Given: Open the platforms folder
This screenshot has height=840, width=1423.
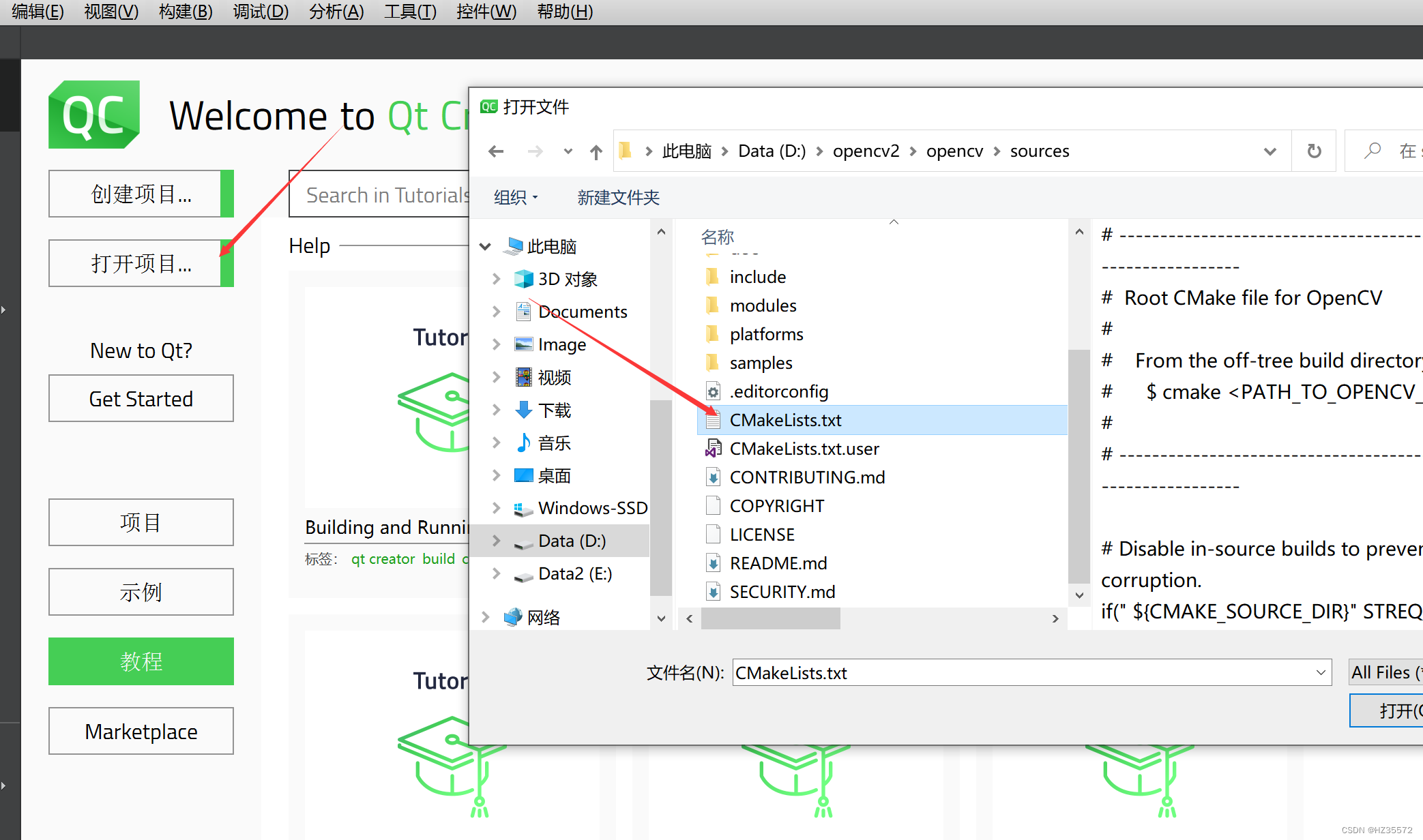Looking at the screenshot, I should [x=766, y=334].
